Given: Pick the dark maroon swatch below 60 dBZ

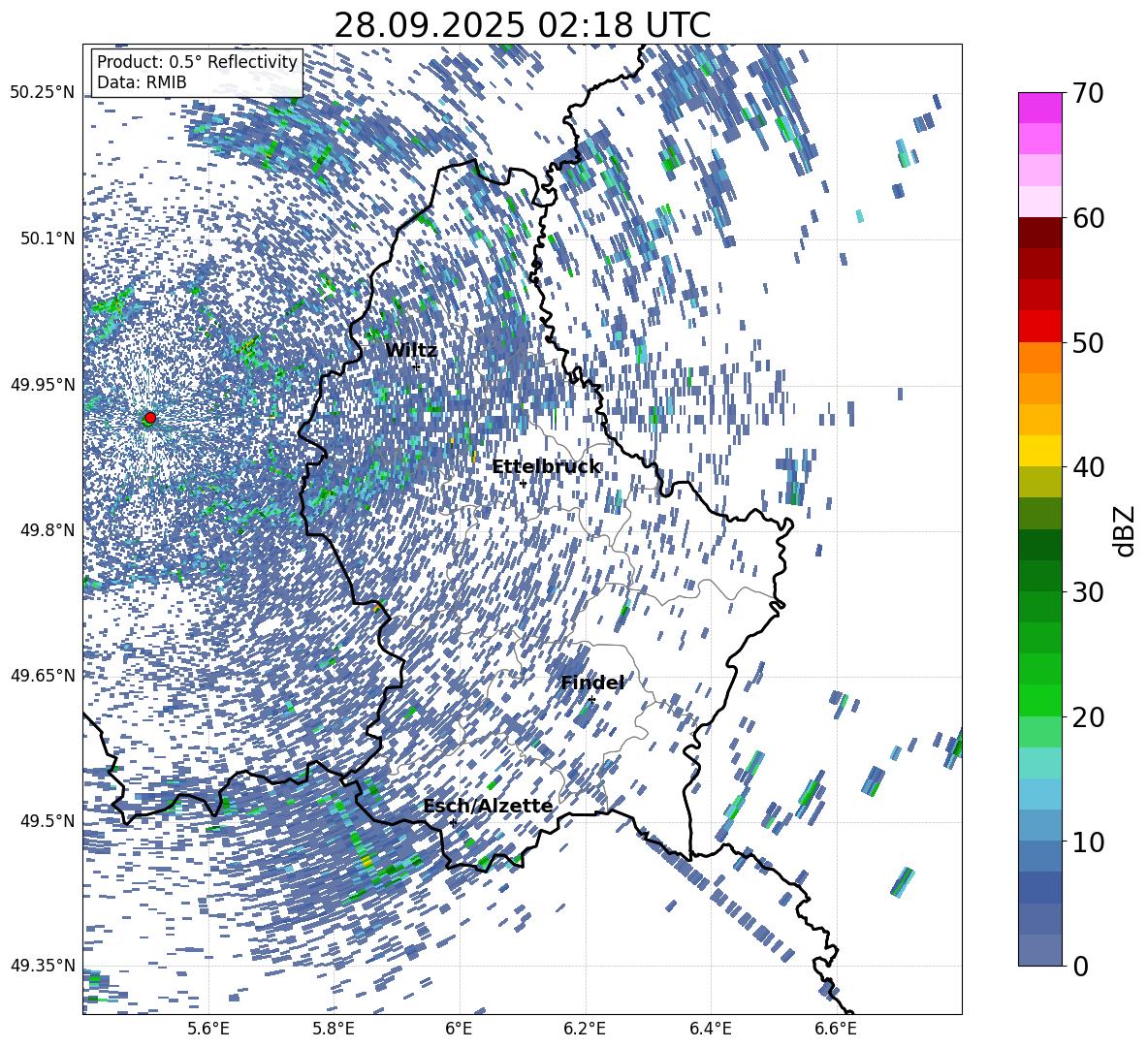Looking at the screenshot, I should click(x=1039, y=233).
